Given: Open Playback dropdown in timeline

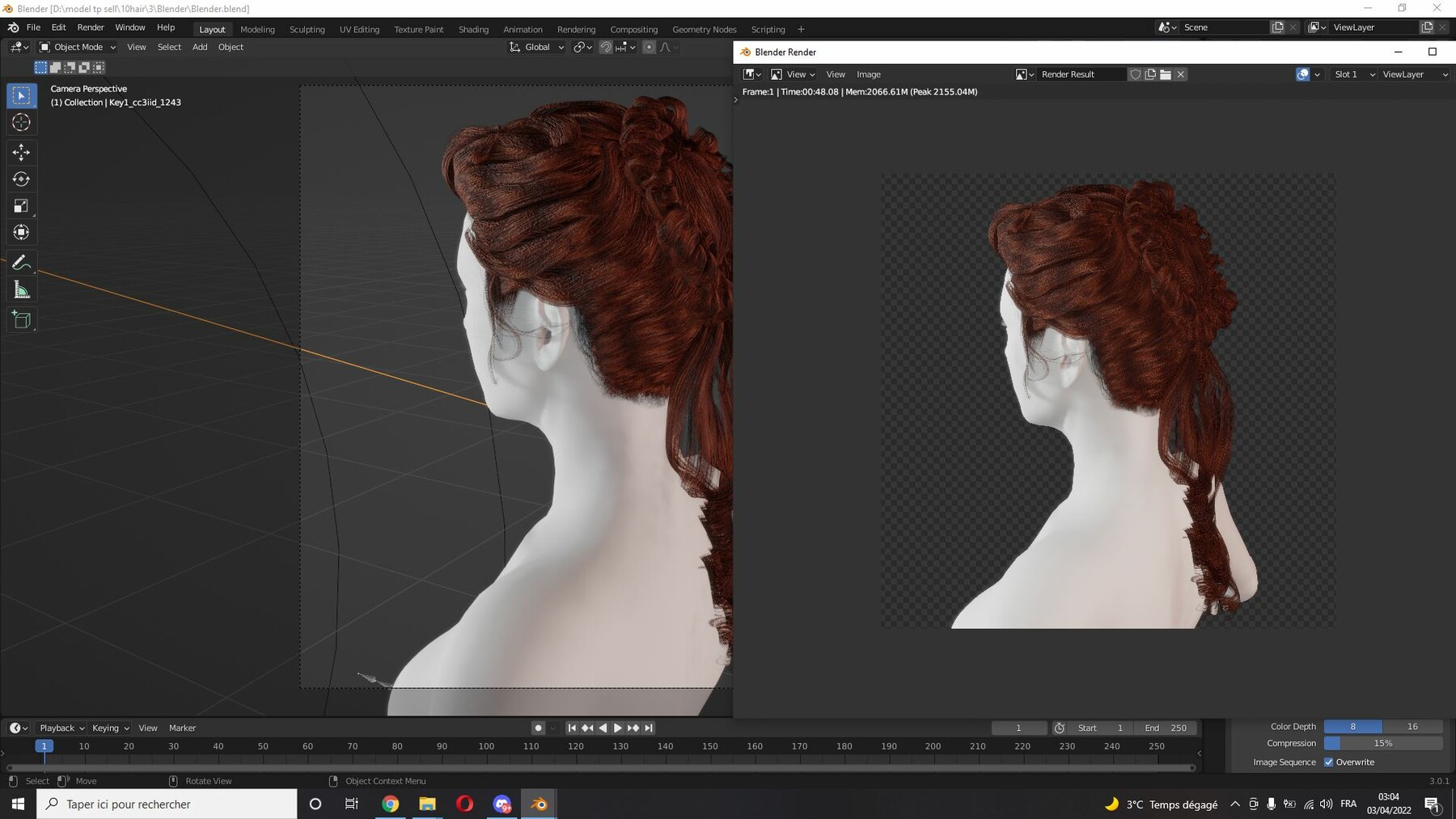Looking at the screenshot, I should click(61, 728).
